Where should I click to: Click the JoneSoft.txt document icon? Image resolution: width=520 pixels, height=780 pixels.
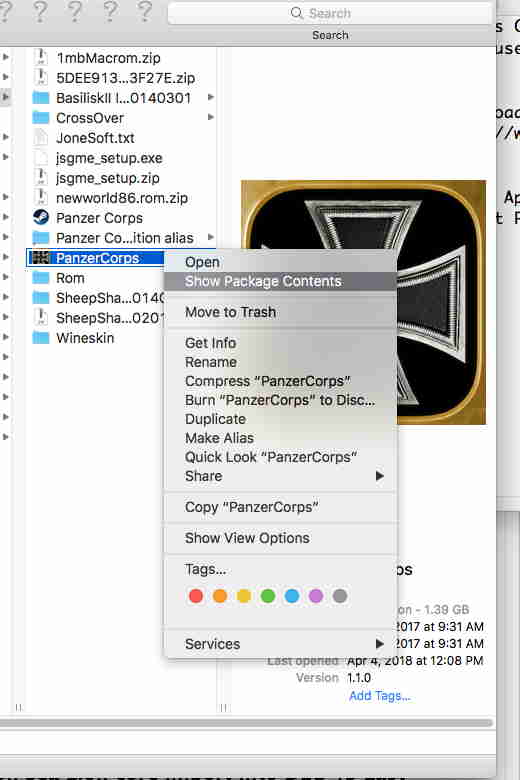41,138
